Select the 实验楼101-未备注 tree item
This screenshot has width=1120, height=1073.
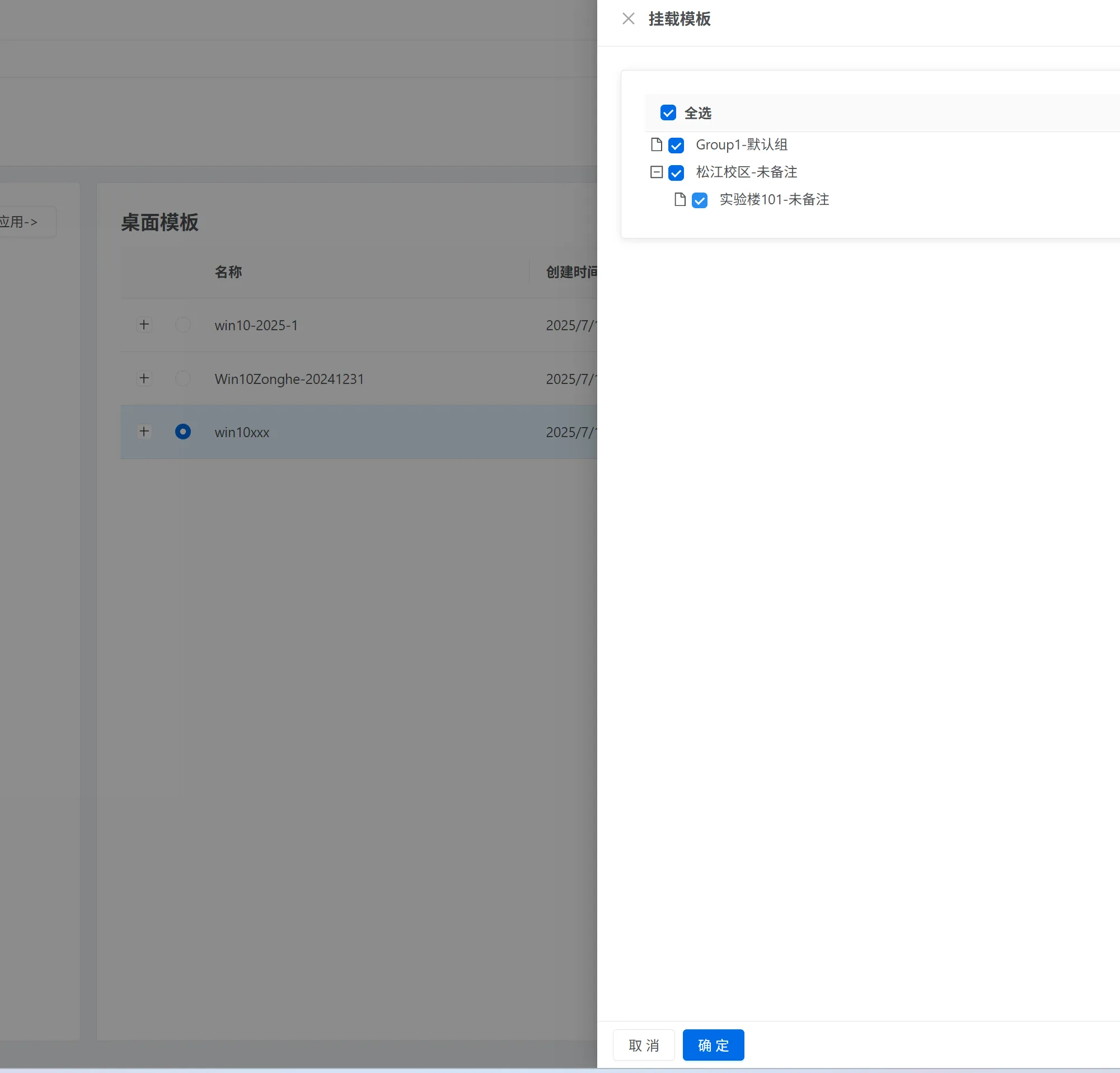coord(774,200)
